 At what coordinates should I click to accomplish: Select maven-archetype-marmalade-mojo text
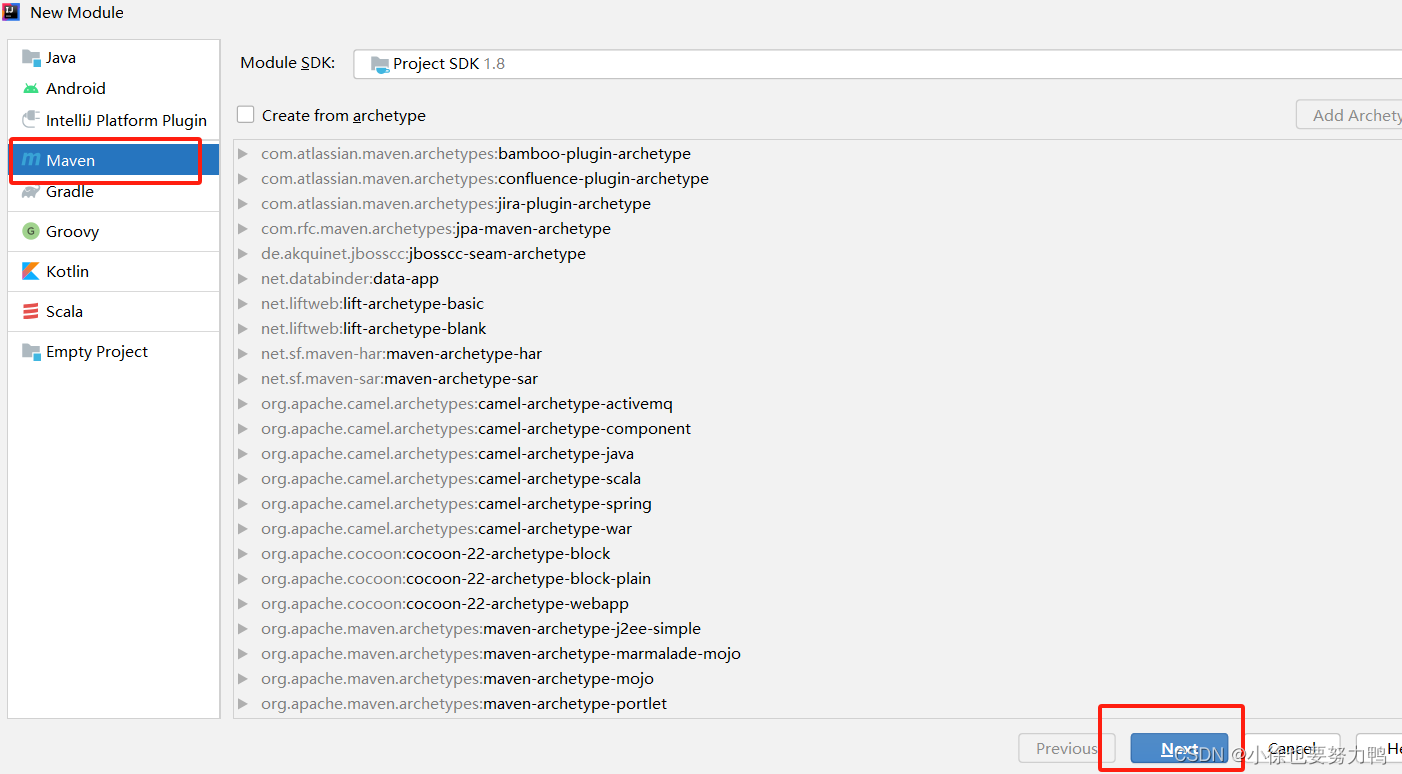612,654
